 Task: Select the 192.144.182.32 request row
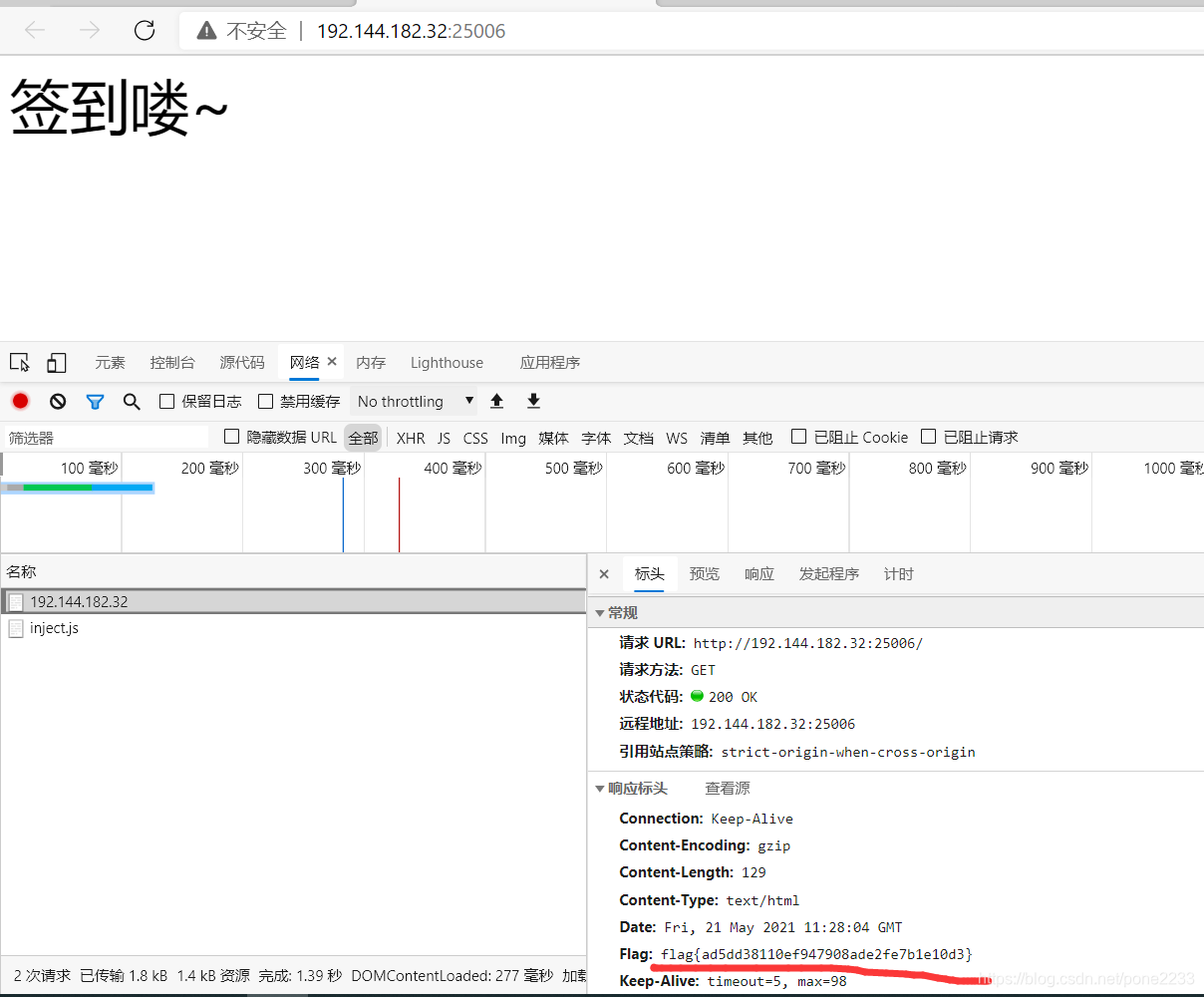(293, 601)
